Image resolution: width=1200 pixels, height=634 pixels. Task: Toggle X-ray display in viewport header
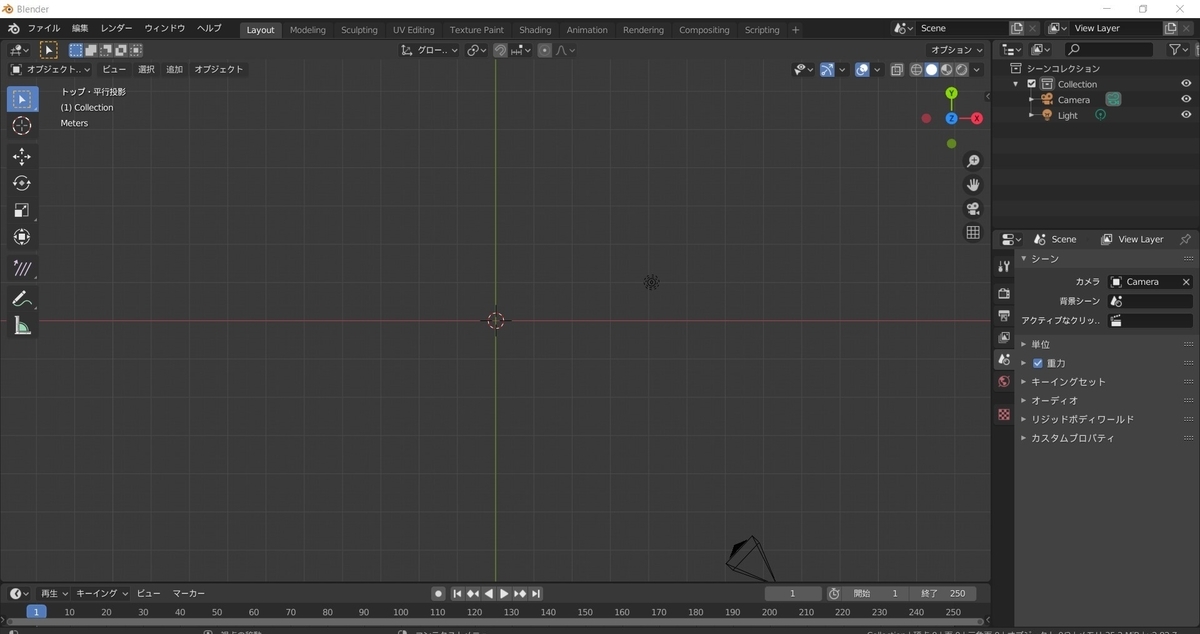point(897,69)
